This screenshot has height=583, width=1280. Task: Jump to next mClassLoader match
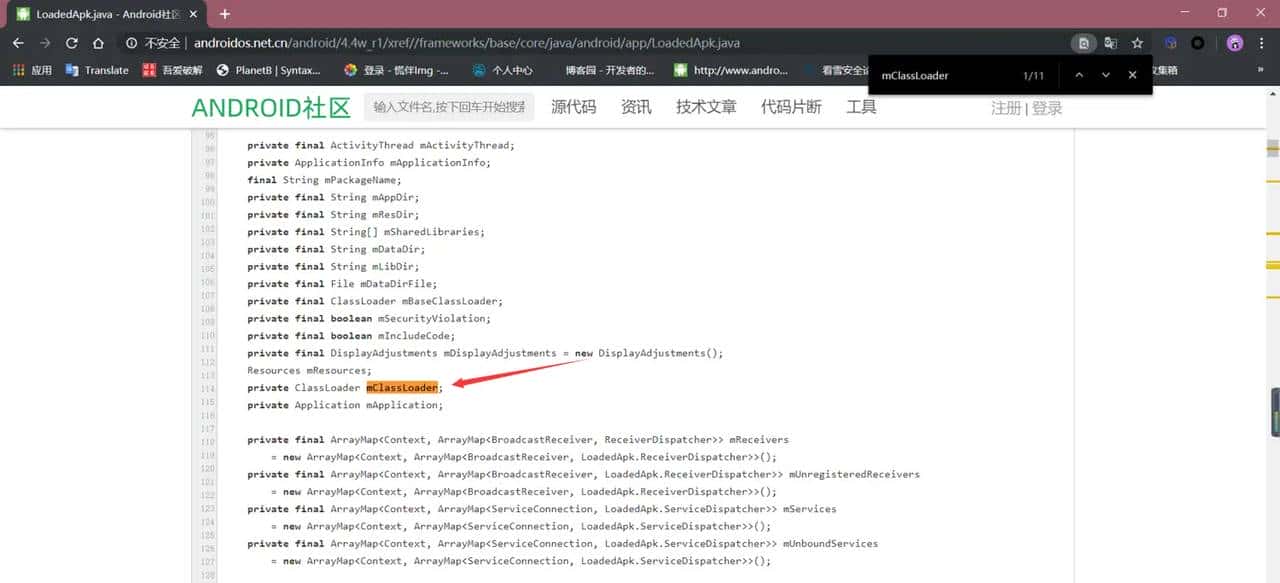coord(1105,75)
